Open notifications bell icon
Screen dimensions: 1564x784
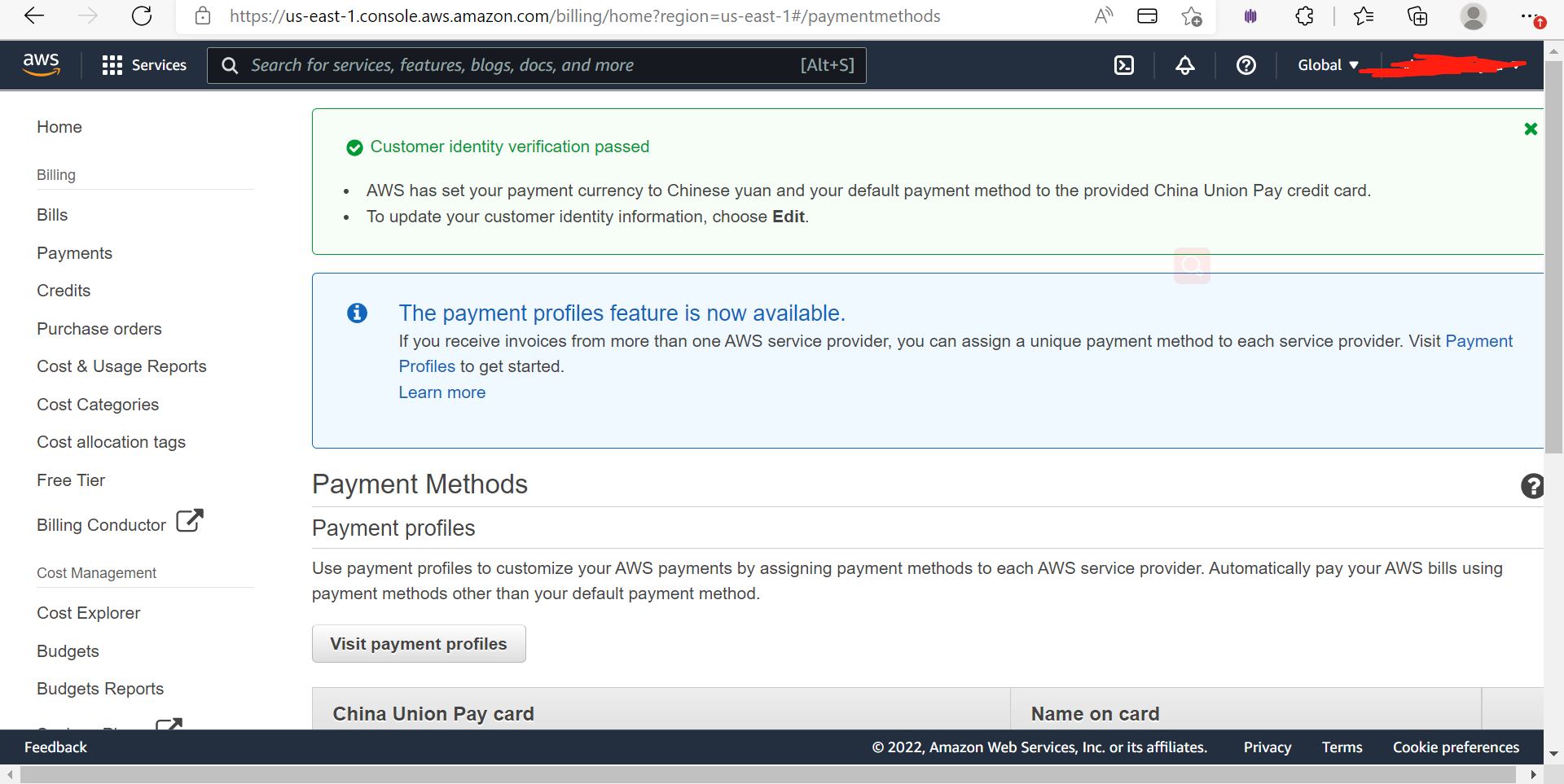pyautogui.click(x=1185, y=65)
